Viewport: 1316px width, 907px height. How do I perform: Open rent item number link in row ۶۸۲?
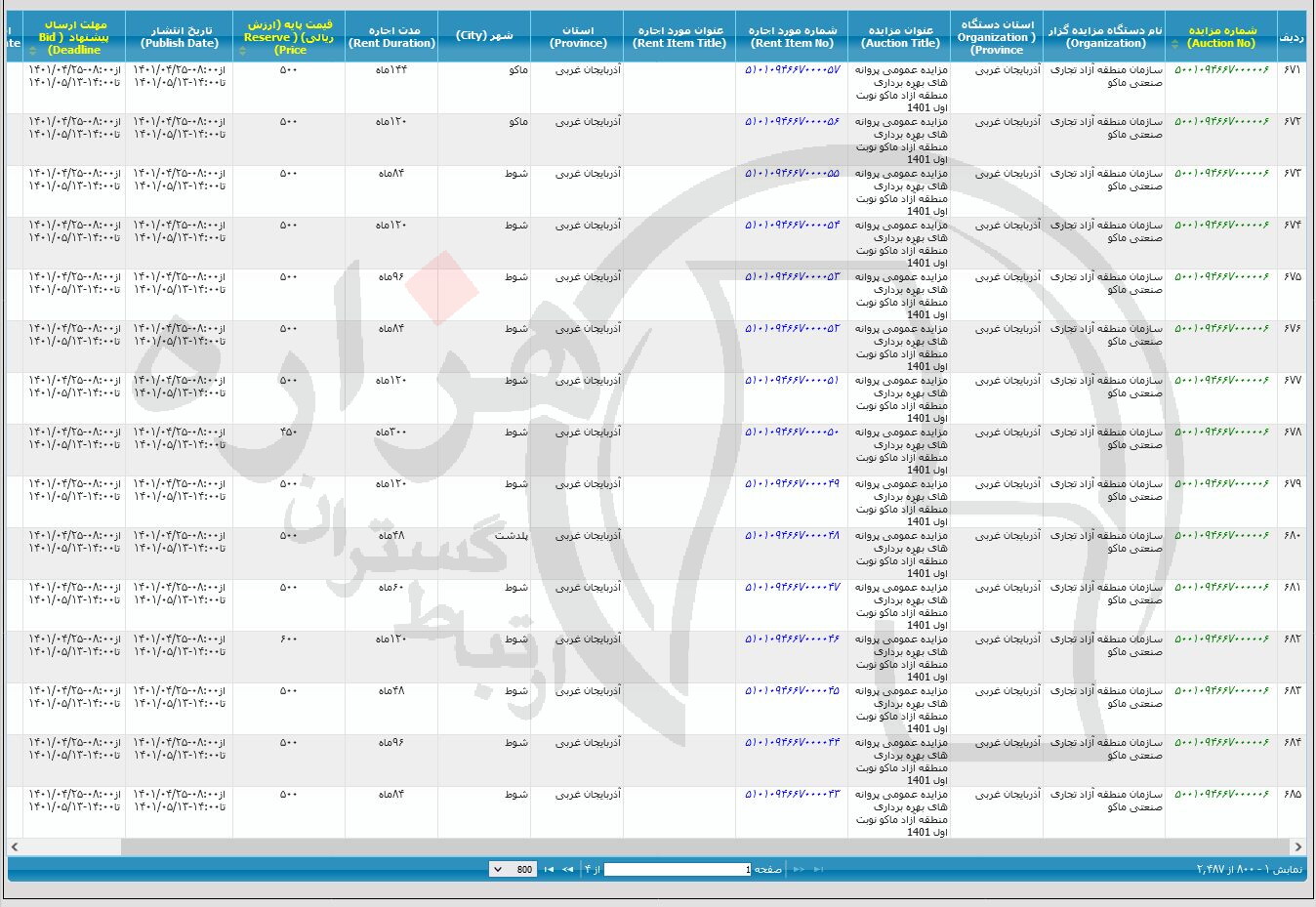click(792, 639)
